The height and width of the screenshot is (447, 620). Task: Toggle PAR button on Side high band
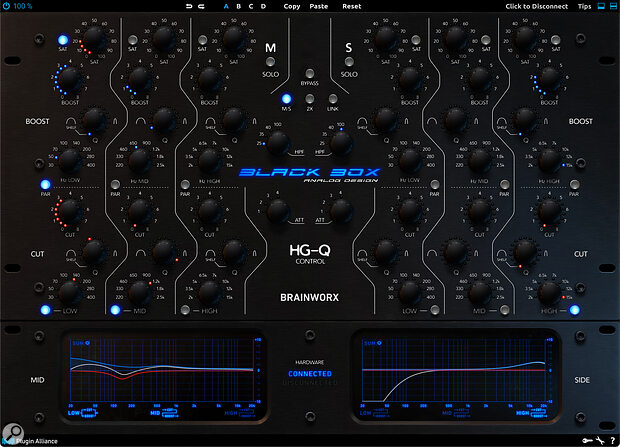pyautogui.click(x=574, y=184)
